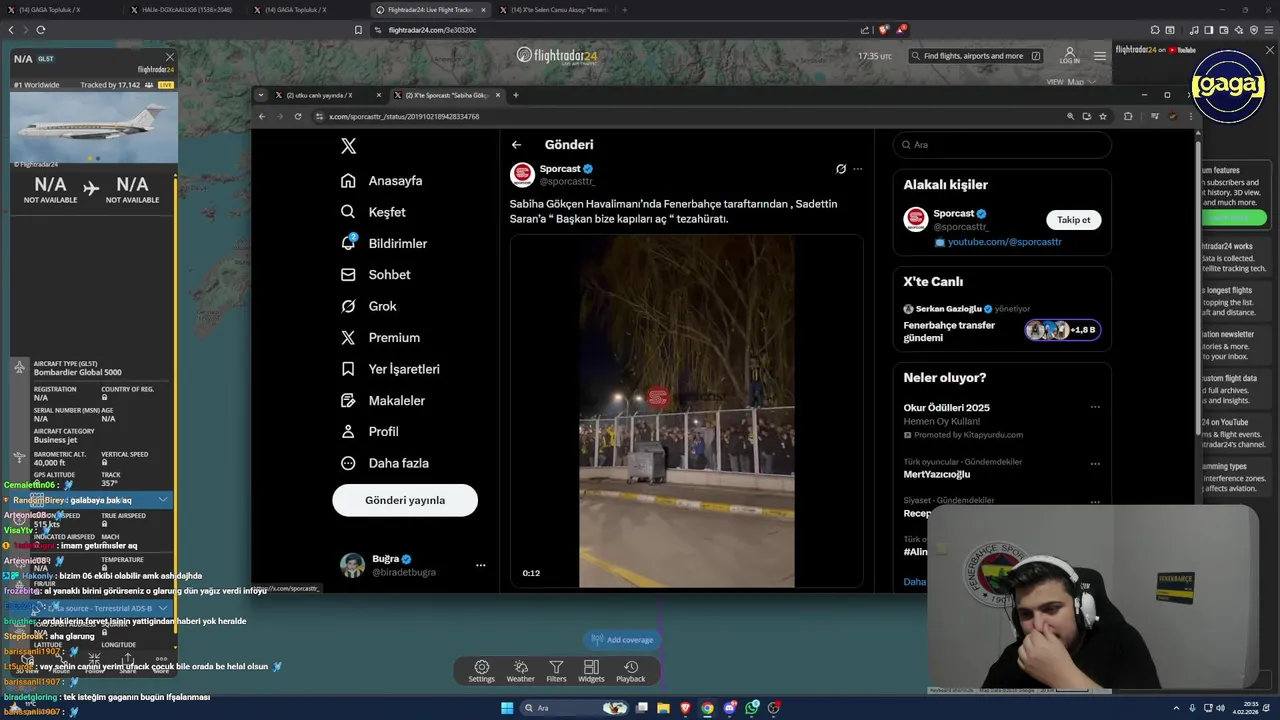This screenshot has height=720, width=1280.
Task: Play the Sabiha Gökçen tweet video
Action: pyautogui.click(x=687, y=411)
